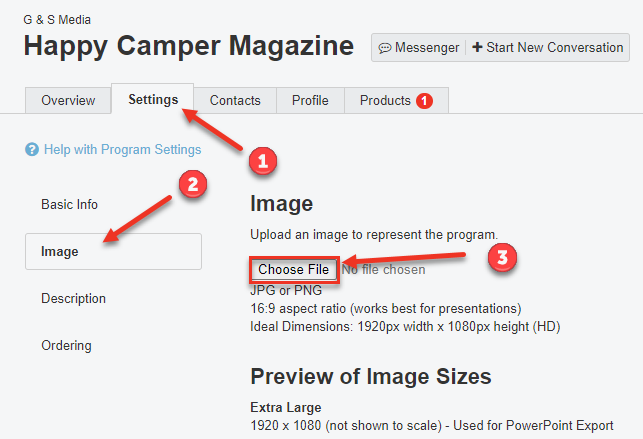
Task: Go to the Contacts tab
Action: (x=235, y=101)
